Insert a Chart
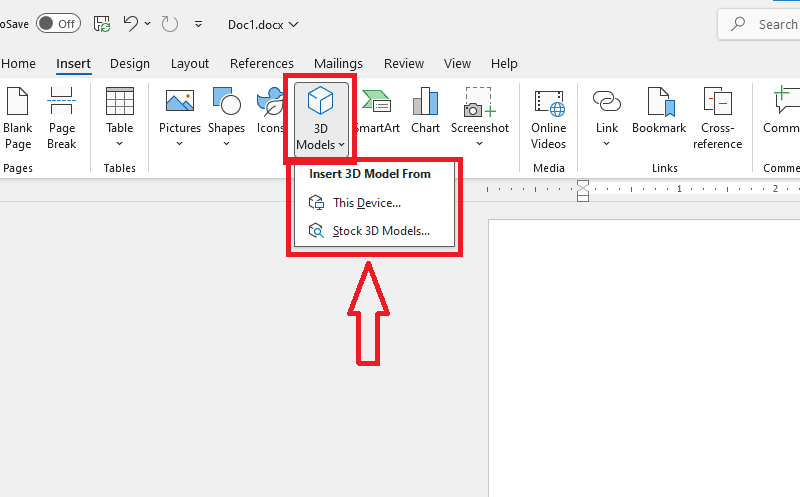Screen dimensions: 800x497 coord(426,111)
